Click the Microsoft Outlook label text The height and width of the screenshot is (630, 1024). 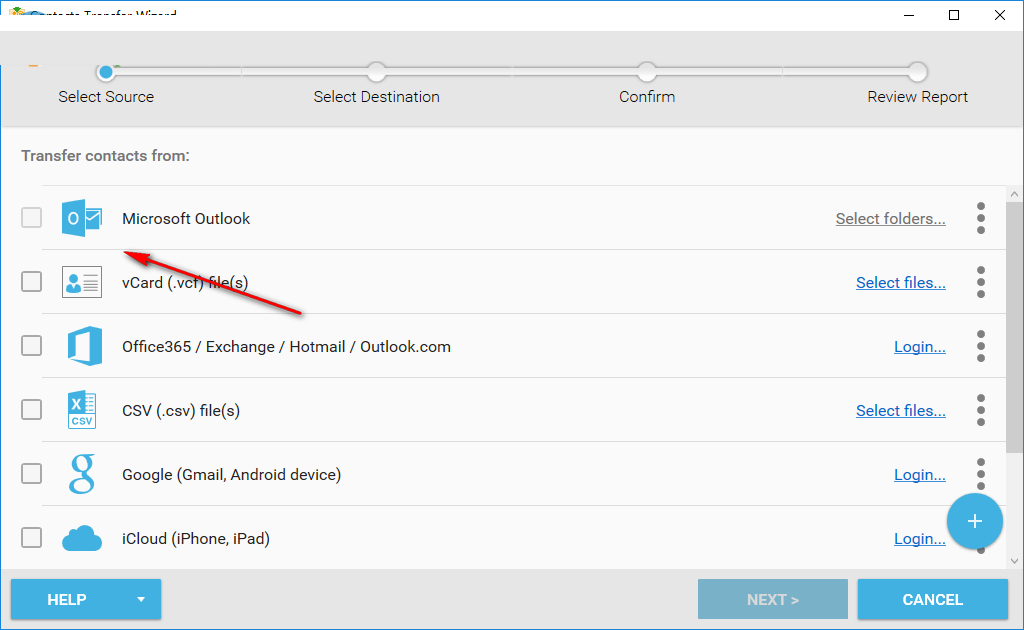point(186,219)
